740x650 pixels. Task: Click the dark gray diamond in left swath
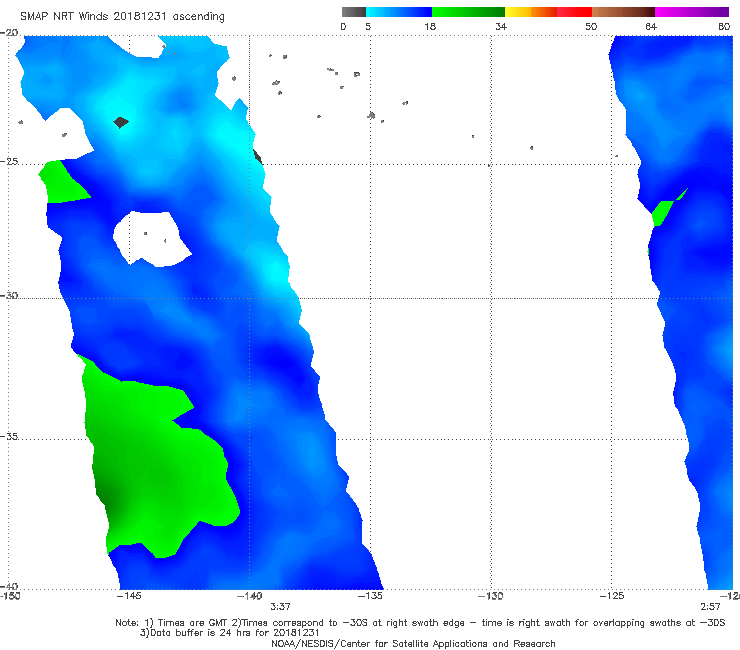pos(121,122)
